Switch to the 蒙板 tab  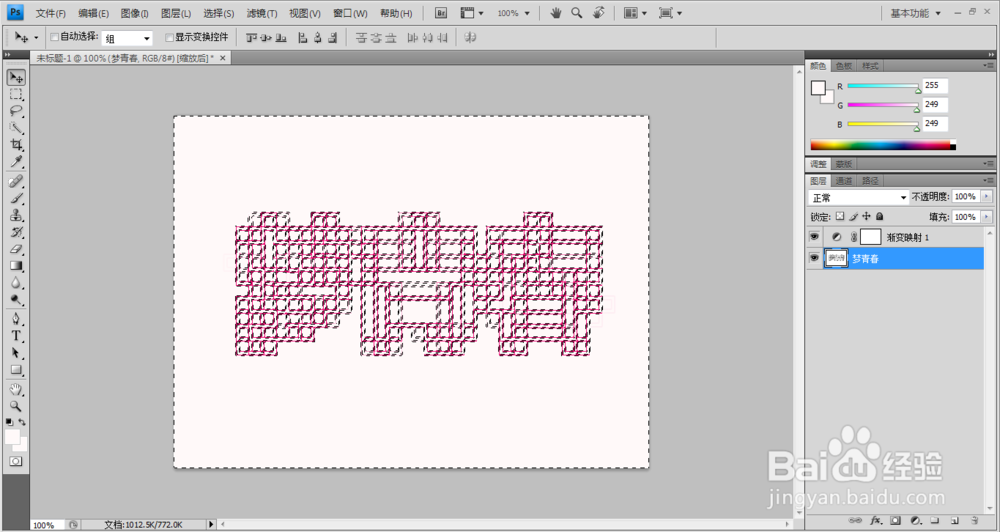pos(844,164)
